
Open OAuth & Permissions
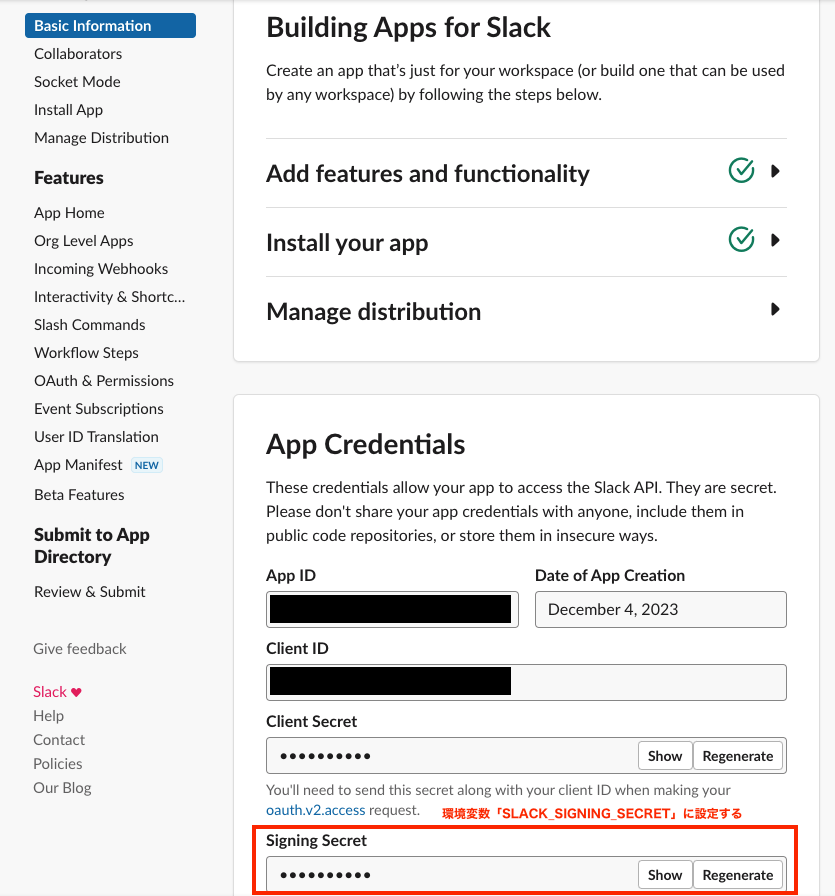point(103,381)
